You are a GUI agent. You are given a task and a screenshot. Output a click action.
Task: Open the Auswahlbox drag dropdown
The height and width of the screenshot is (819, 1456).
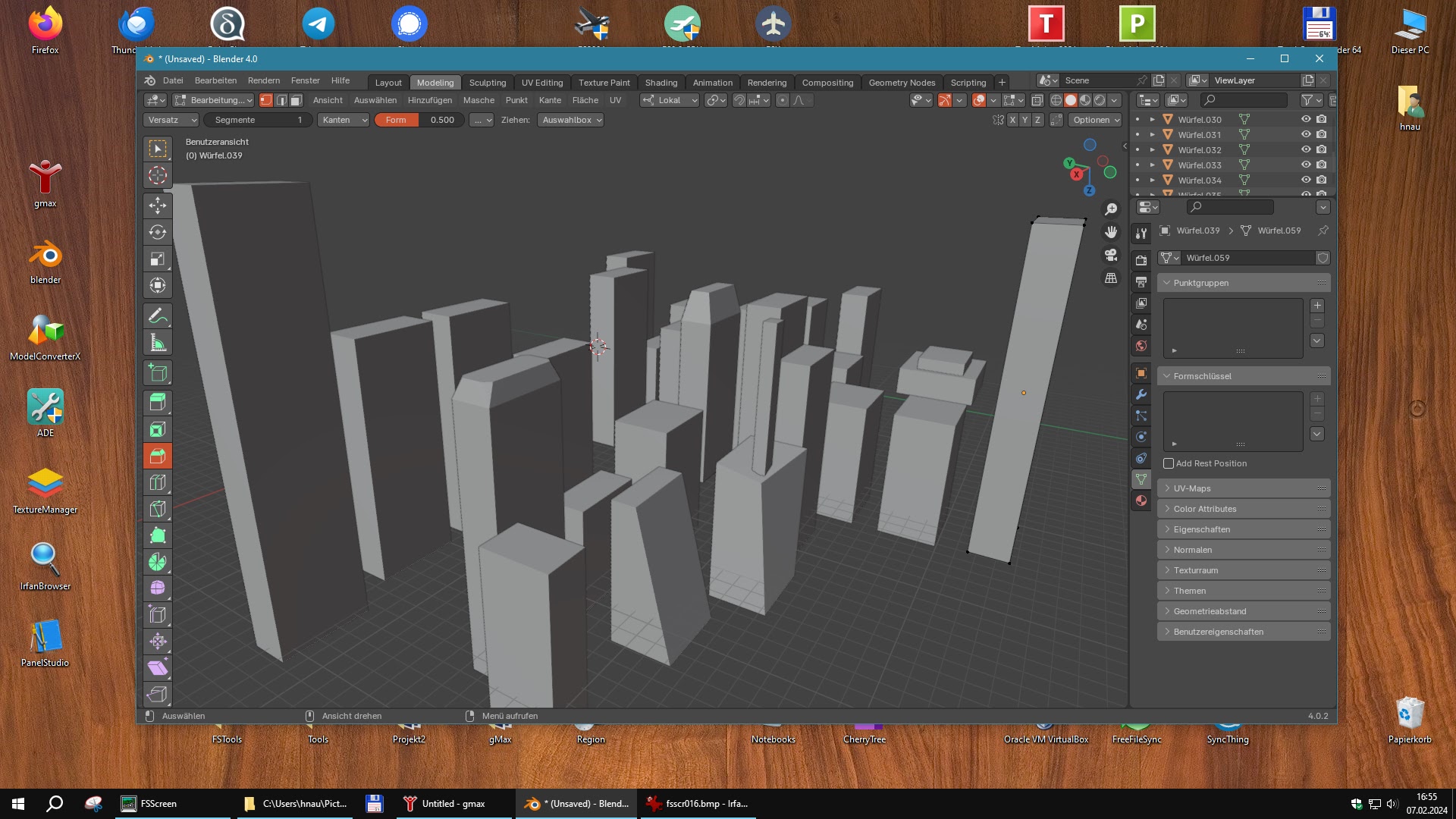pos(571,120)
